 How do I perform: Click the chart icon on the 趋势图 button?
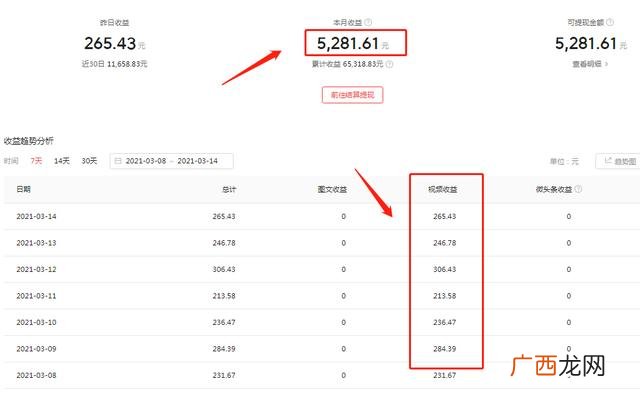click(608, 161)
